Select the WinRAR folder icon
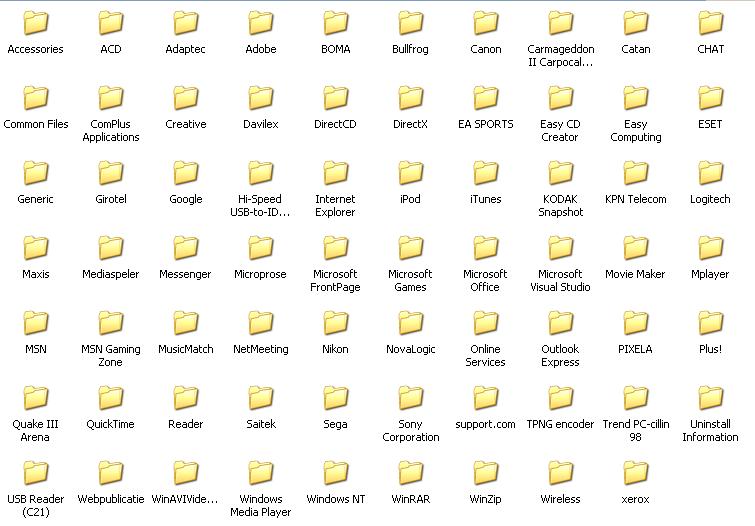 (x=411, y=473)
